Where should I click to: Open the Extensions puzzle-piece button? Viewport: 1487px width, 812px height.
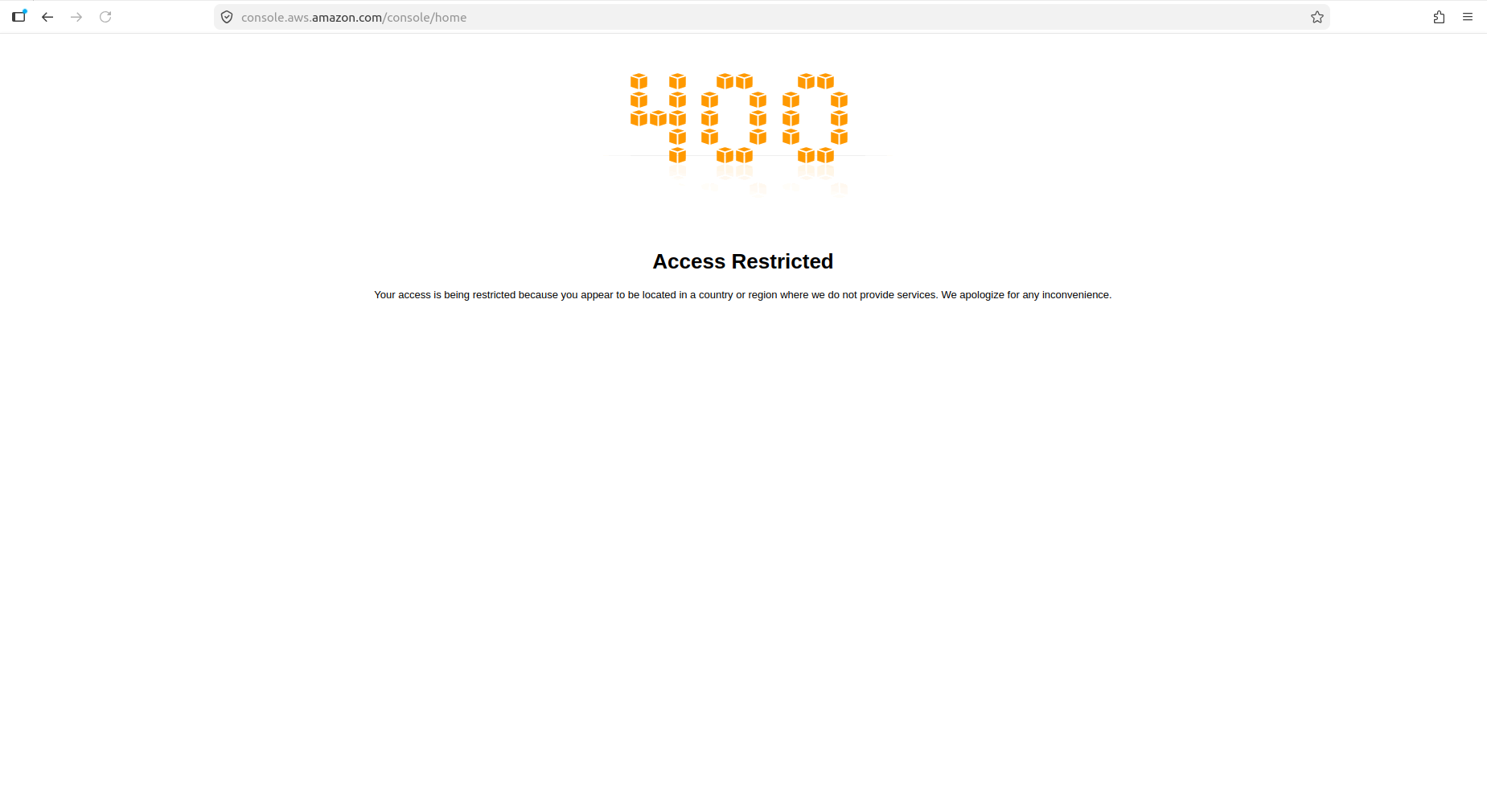(x=1439, y=17)
